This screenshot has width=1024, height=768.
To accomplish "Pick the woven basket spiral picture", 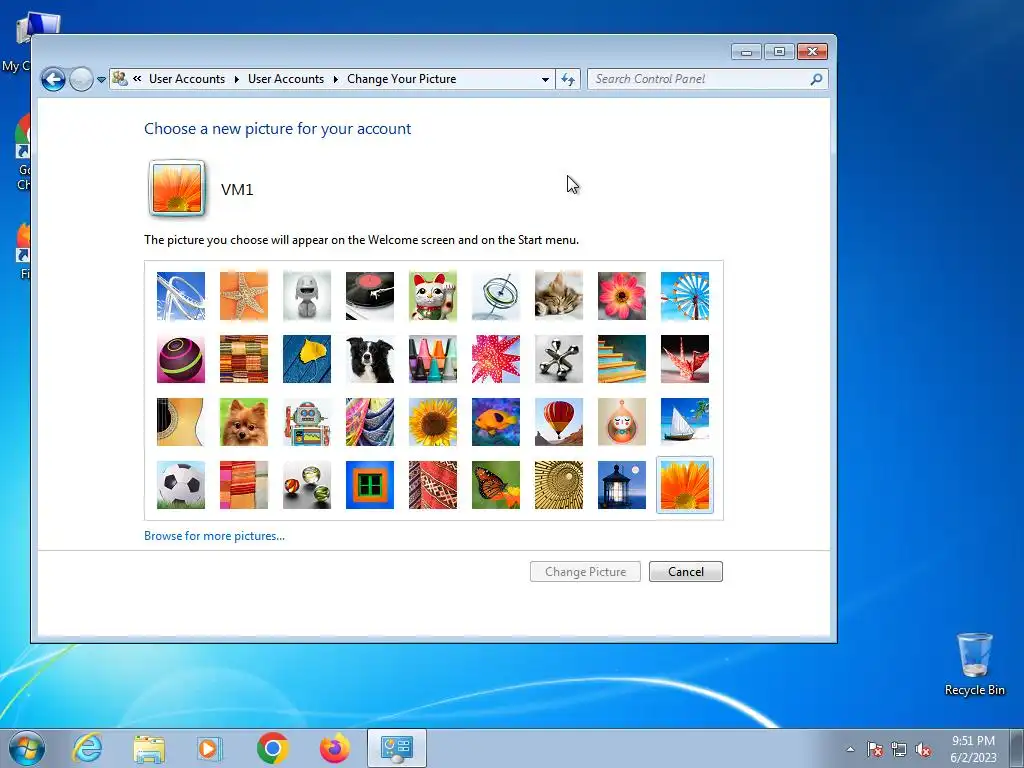I will pyautogui.click(x=559, y=485).
